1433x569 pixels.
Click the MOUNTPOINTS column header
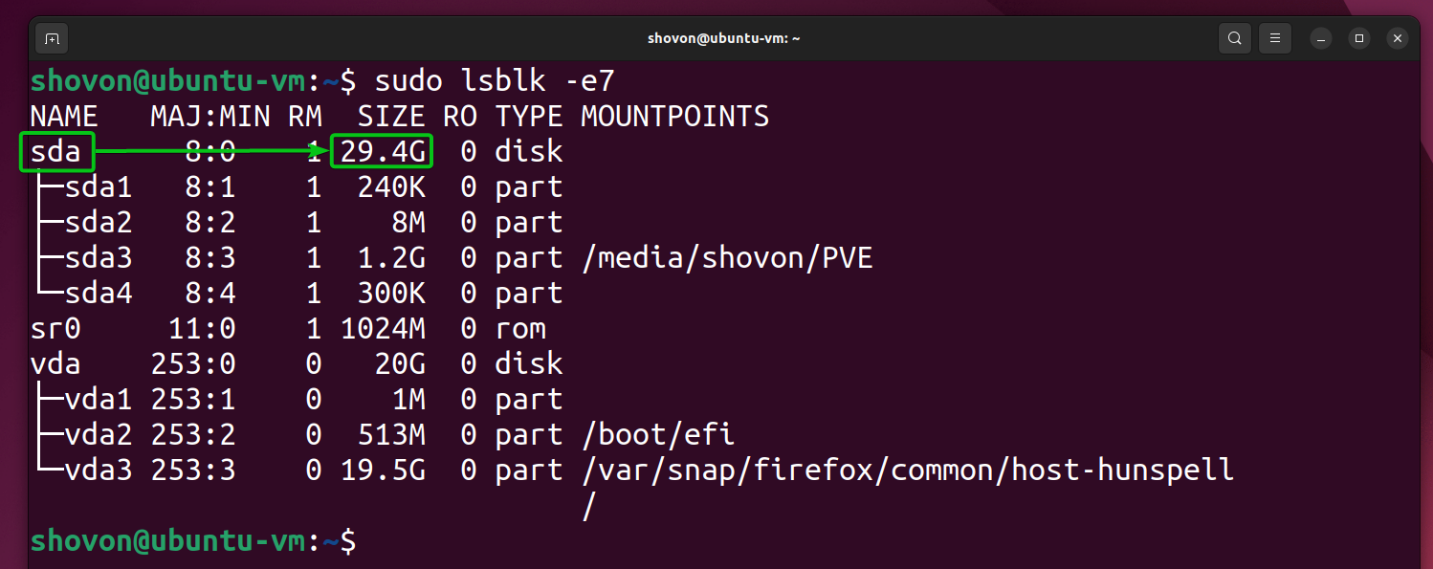(x=675, y=117)
